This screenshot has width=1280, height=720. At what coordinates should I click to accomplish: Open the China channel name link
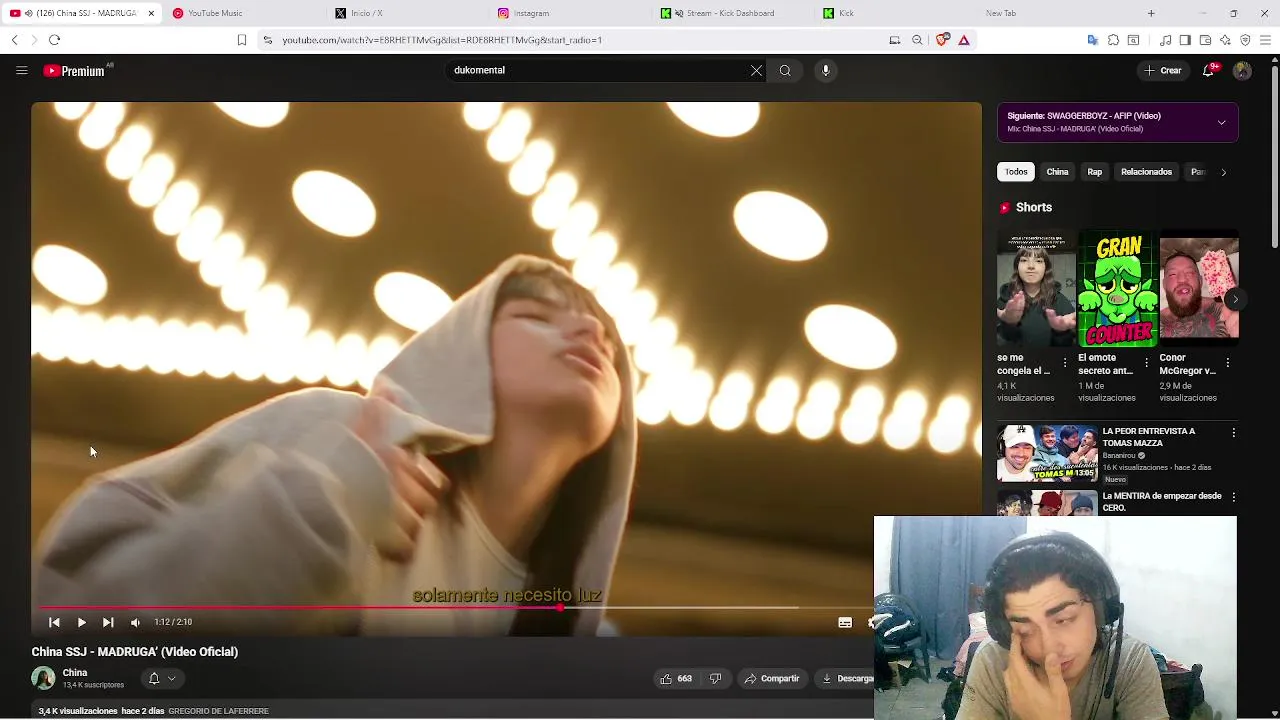[75, 673]
